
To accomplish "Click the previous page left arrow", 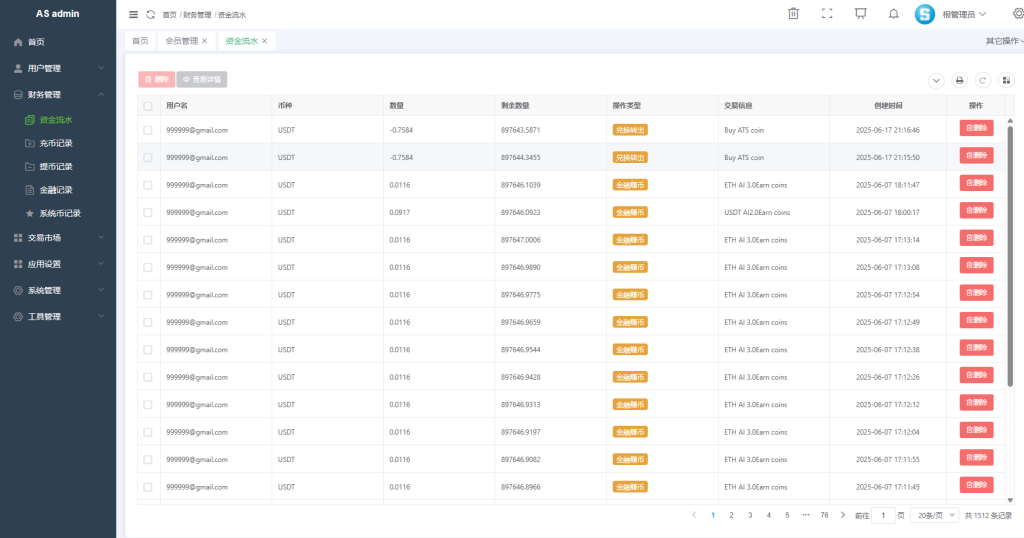I will 694,515.
